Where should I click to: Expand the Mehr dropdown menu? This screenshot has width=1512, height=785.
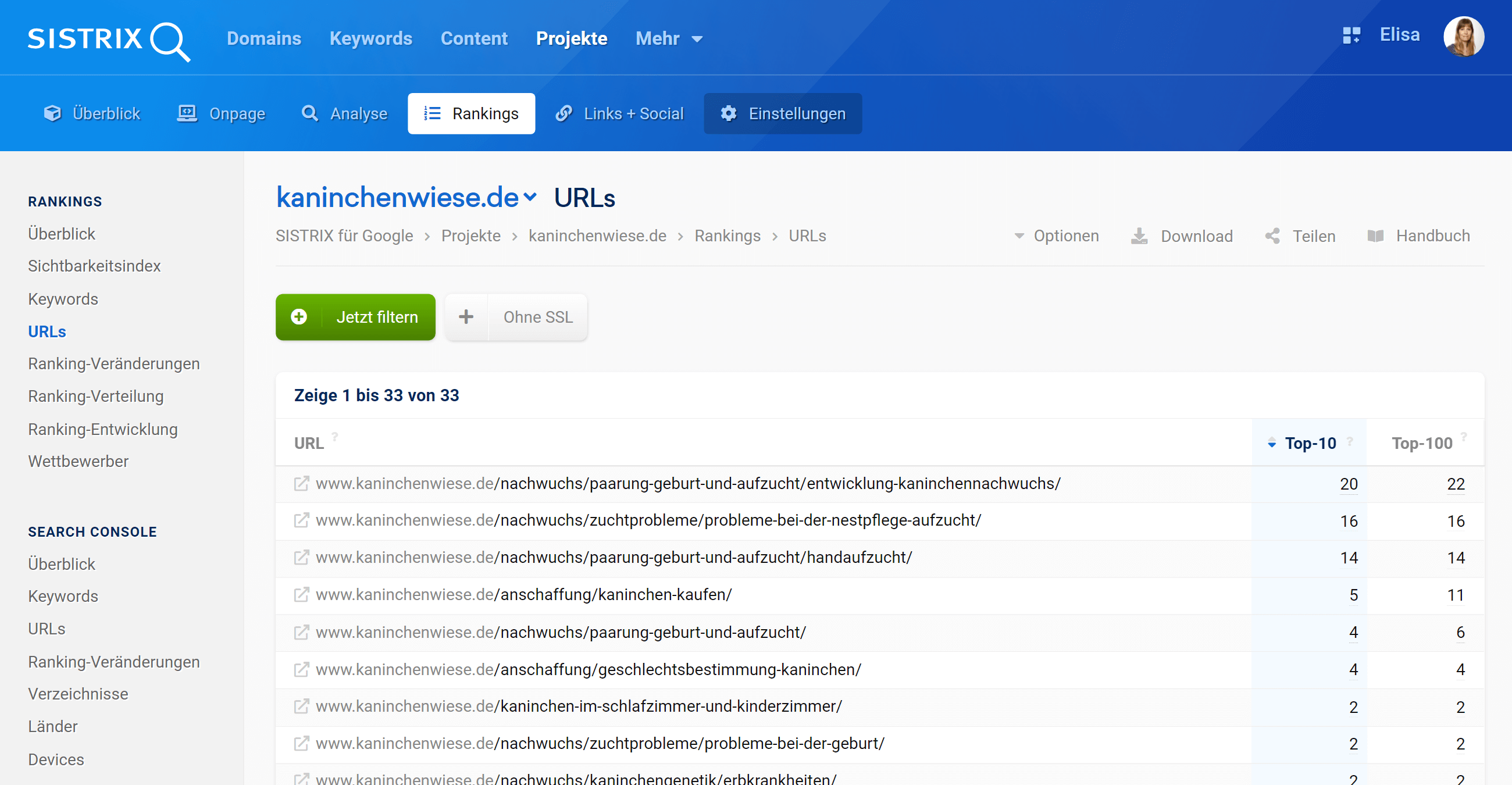click(669, 39)
